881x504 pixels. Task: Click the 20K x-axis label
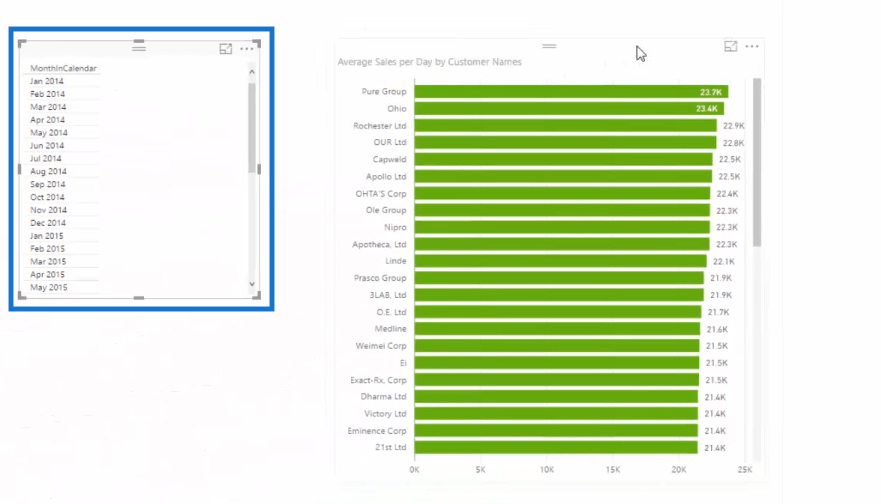pos(679,469)
